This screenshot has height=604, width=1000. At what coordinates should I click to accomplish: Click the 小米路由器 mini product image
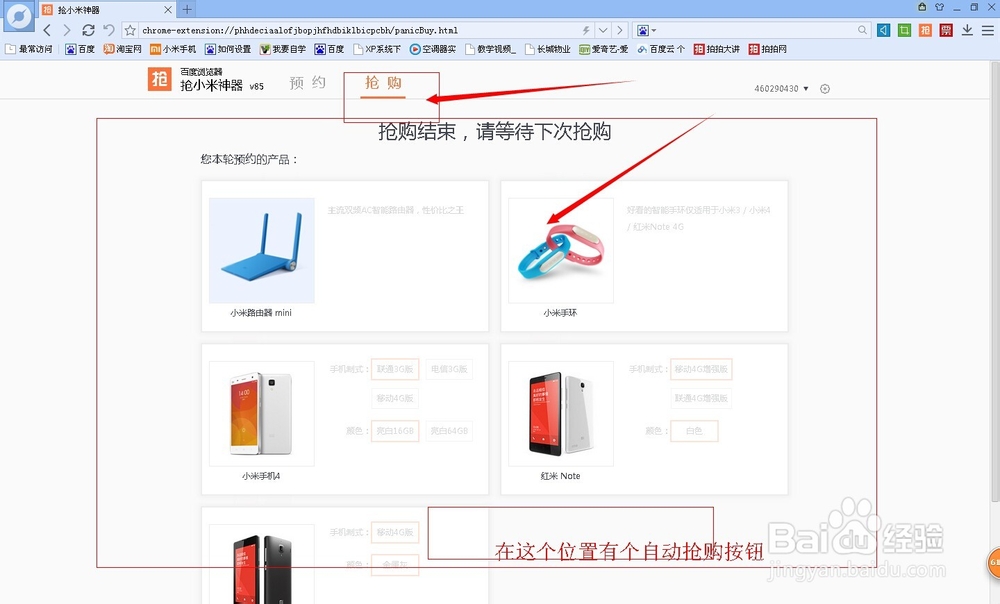261,251
